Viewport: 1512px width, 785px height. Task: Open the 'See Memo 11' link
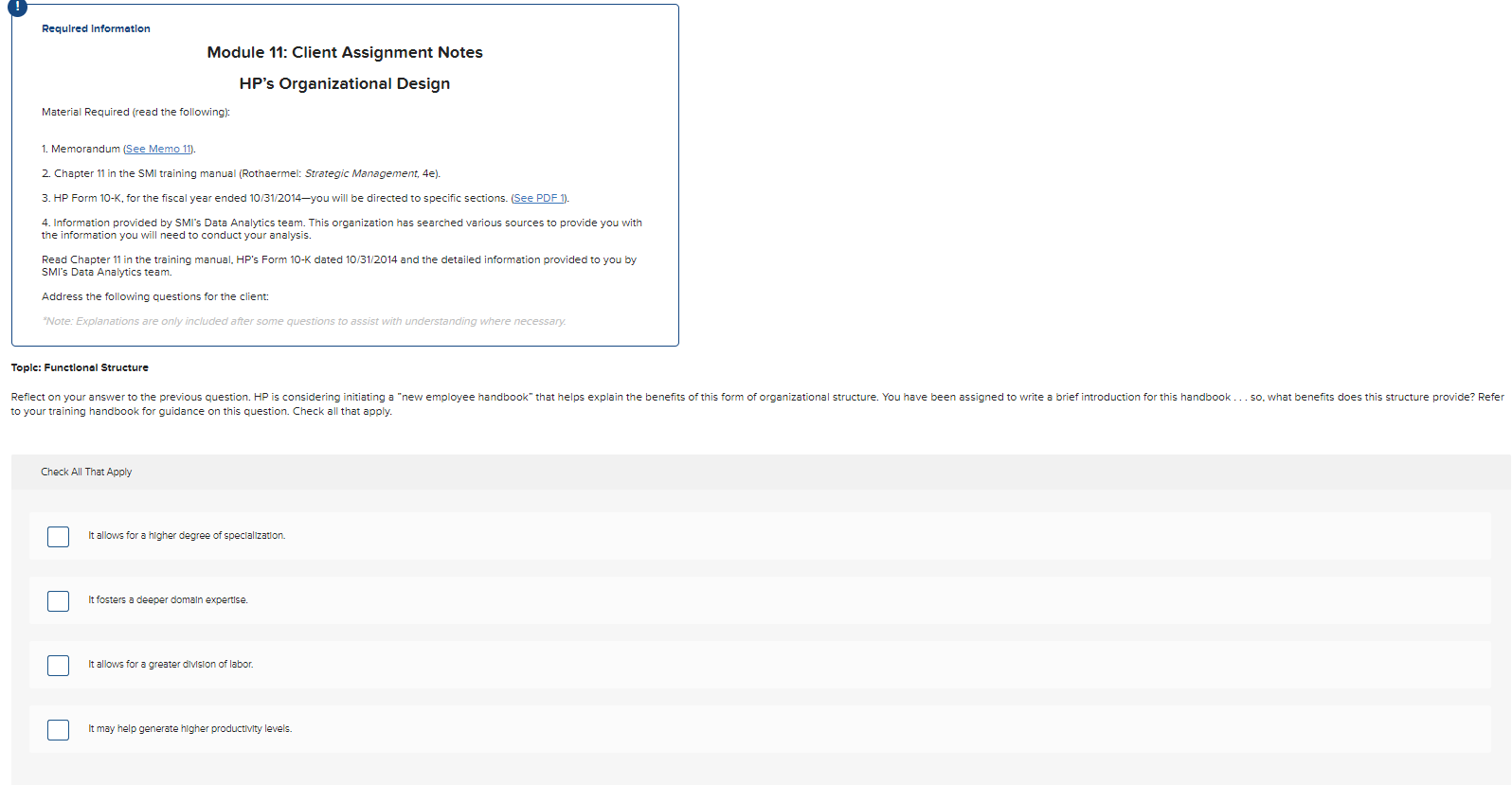[x=159, y=149]
